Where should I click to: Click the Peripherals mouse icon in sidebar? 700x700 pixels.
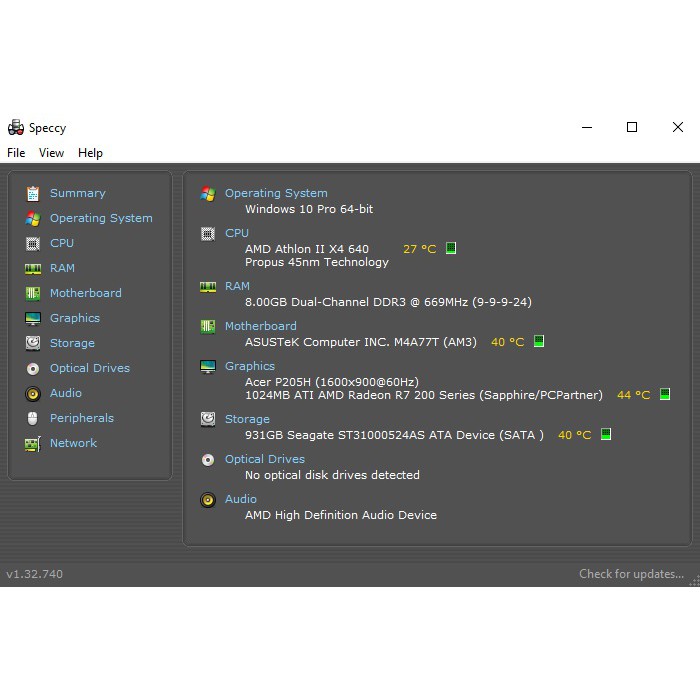[33, 418]
